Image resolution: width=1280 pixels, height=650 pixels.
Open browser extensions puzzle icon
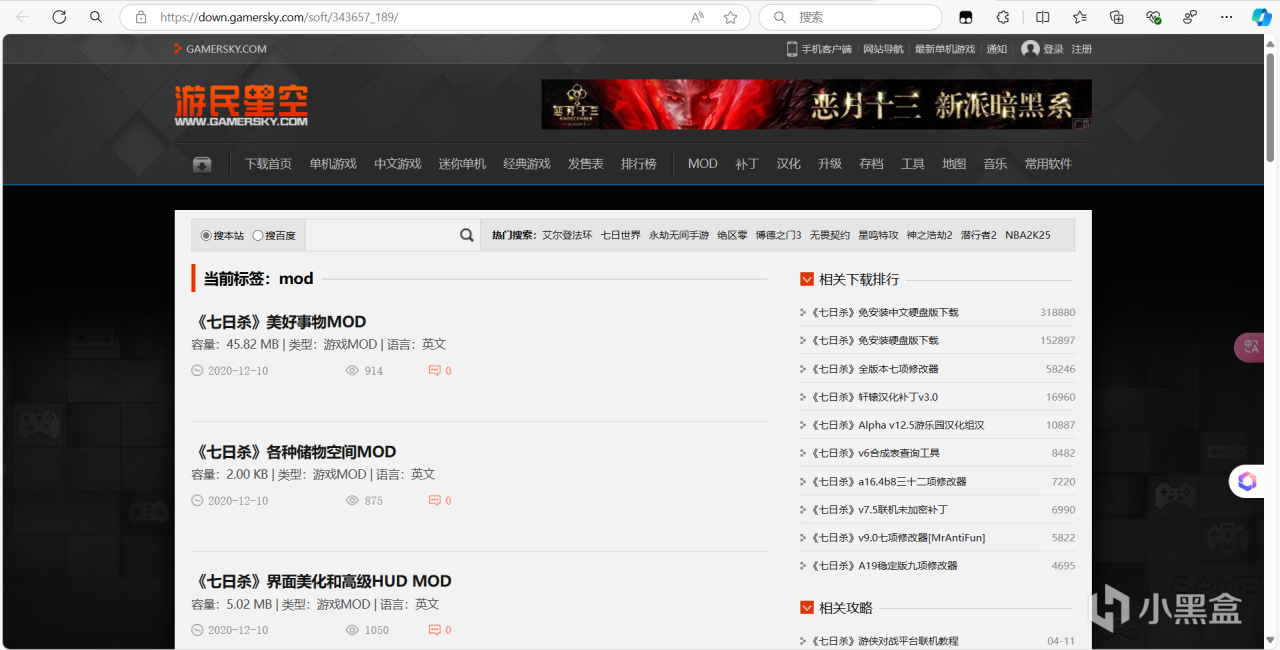click(1003, 17)
